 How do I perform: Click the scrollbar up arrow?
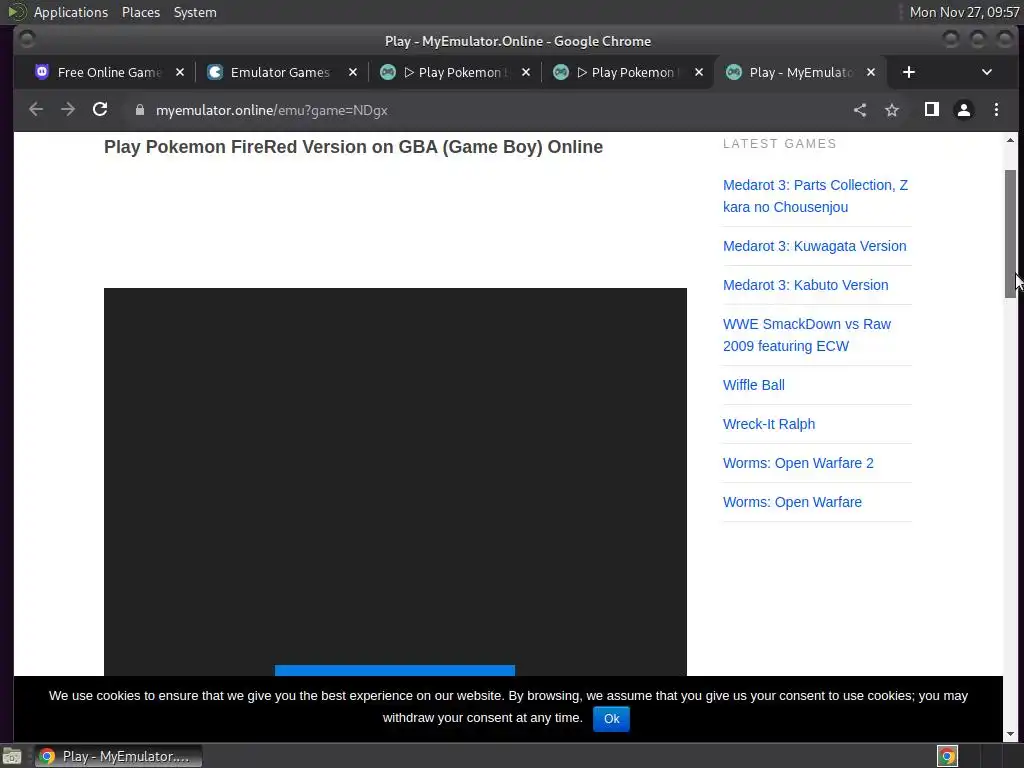click(x=1010, y=140)
